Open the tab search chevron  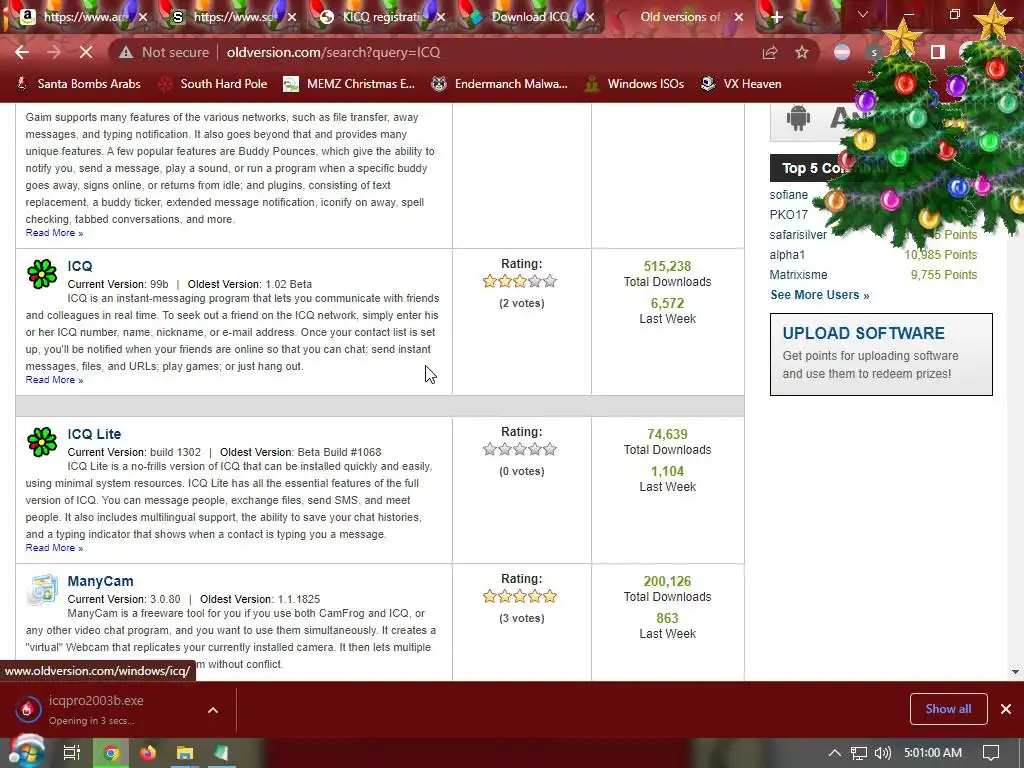pos(863,14)
